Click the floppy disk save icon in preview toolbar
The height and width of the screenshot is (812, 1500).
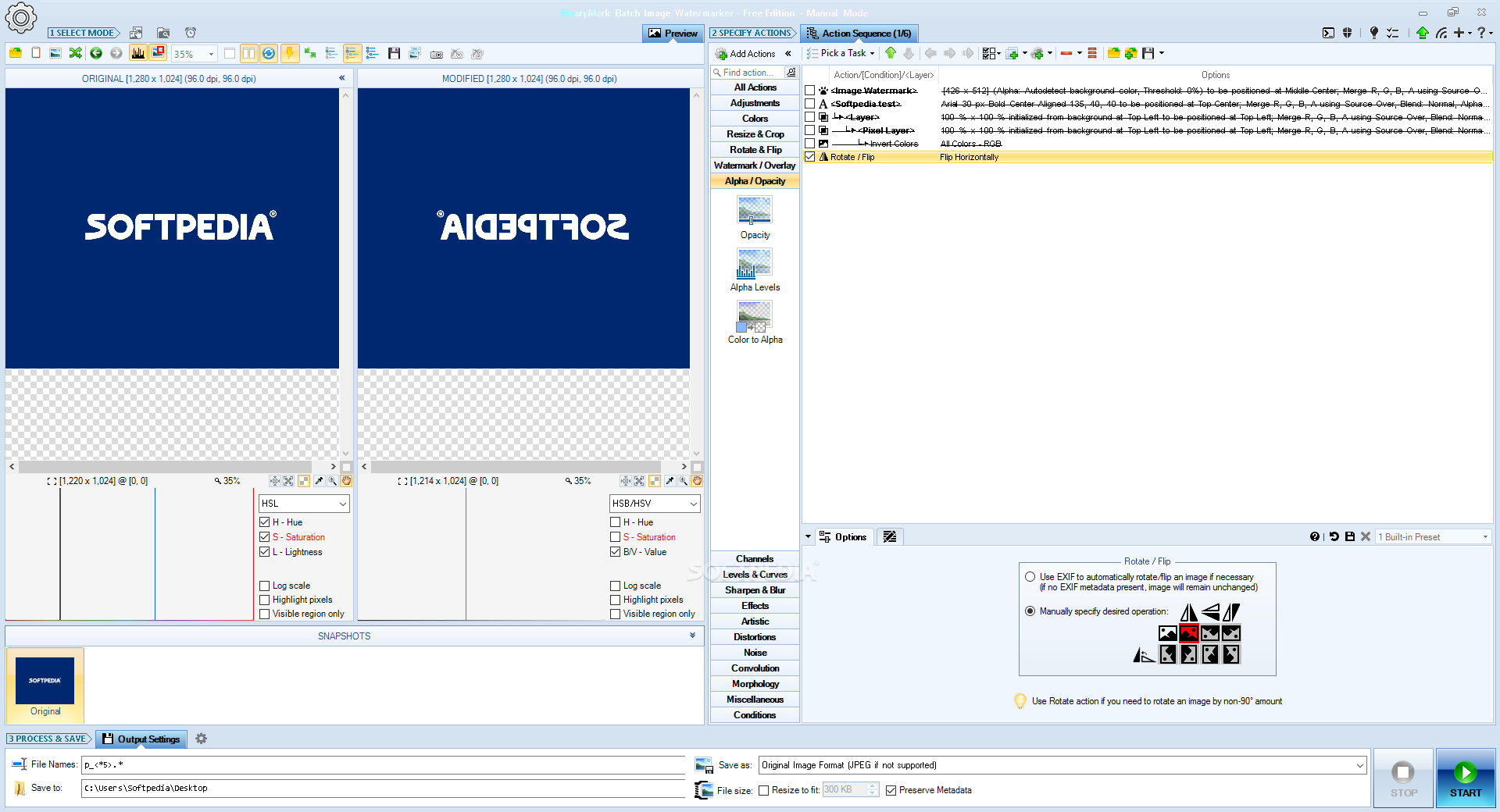click(x=394, y=53)
